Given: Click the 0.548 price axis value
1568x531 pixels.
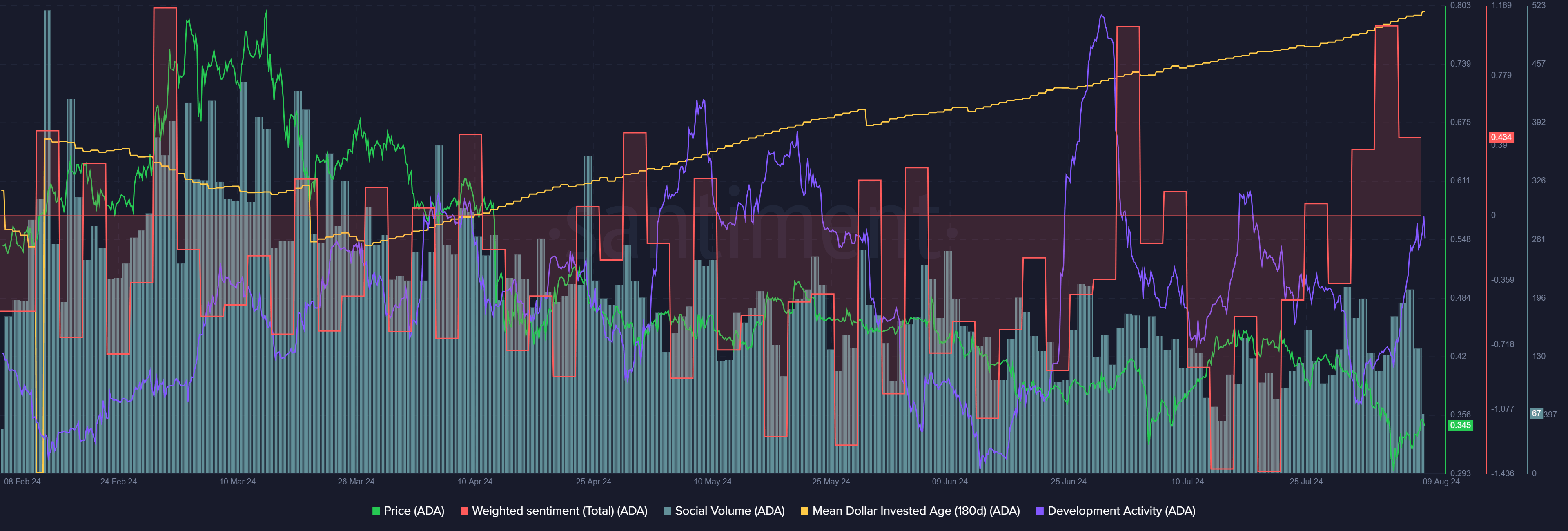Looking at the screenshot, I should pos(1460,239).
